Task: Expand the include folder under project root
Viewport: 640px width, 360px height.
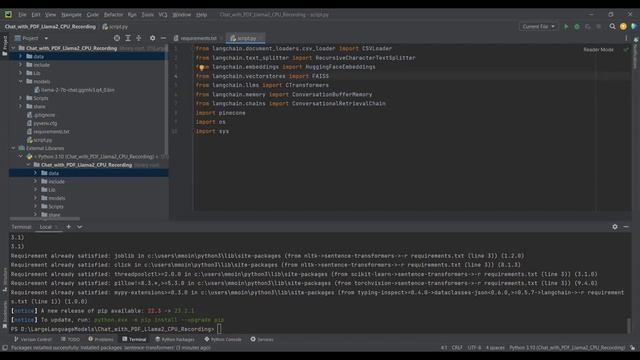Action: point(20,64)
